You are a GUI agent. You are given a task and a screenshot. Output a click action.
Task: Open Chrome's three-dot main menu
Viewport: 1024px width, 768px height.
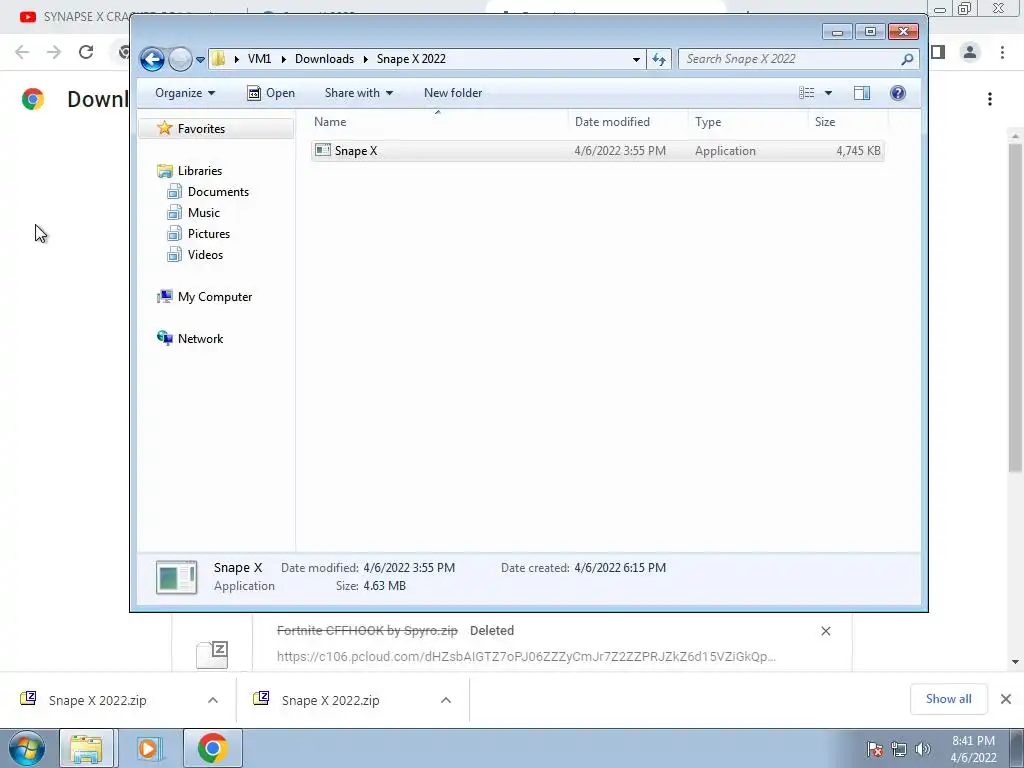(x=1002, y=52)
